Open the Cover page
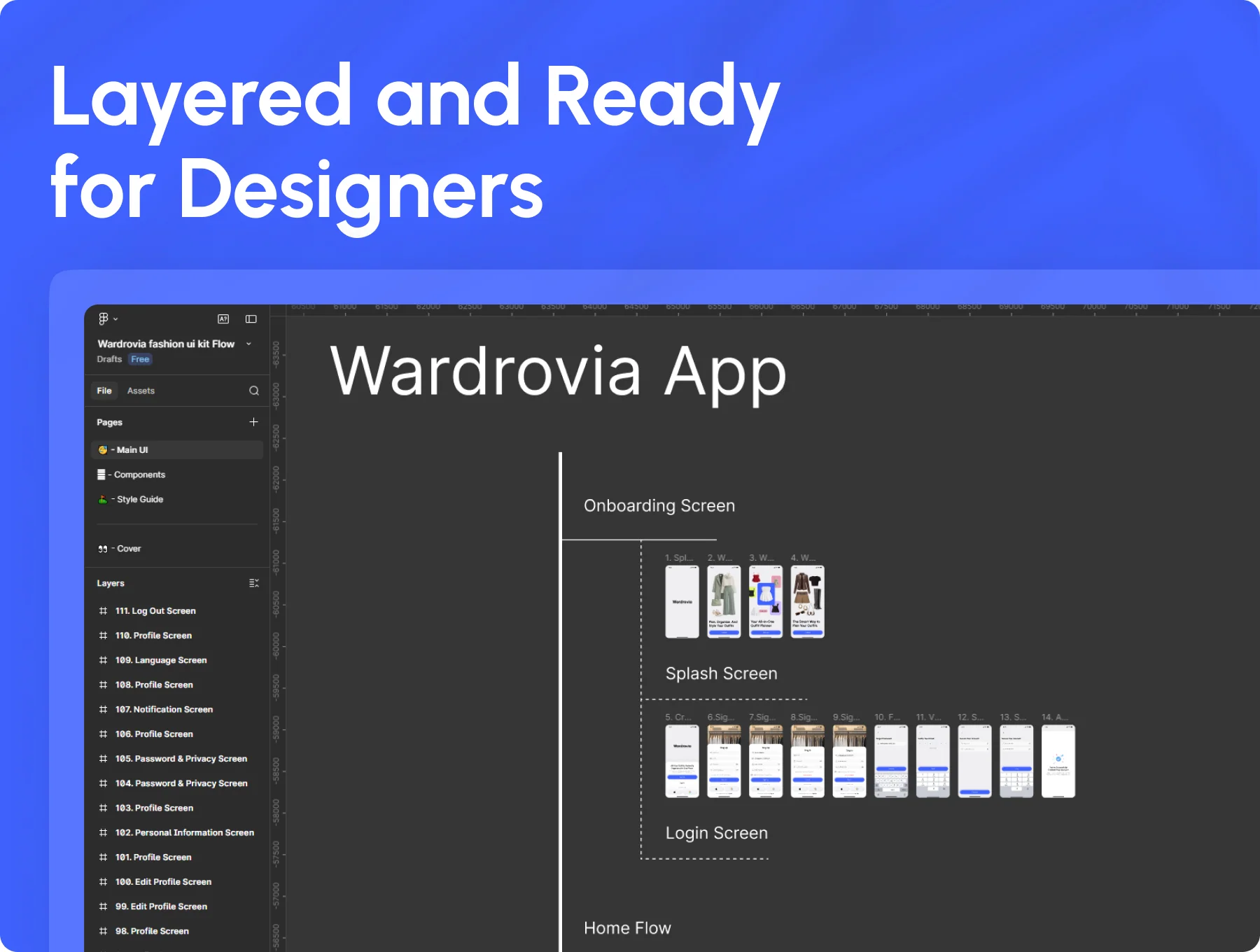 point(177,549)
